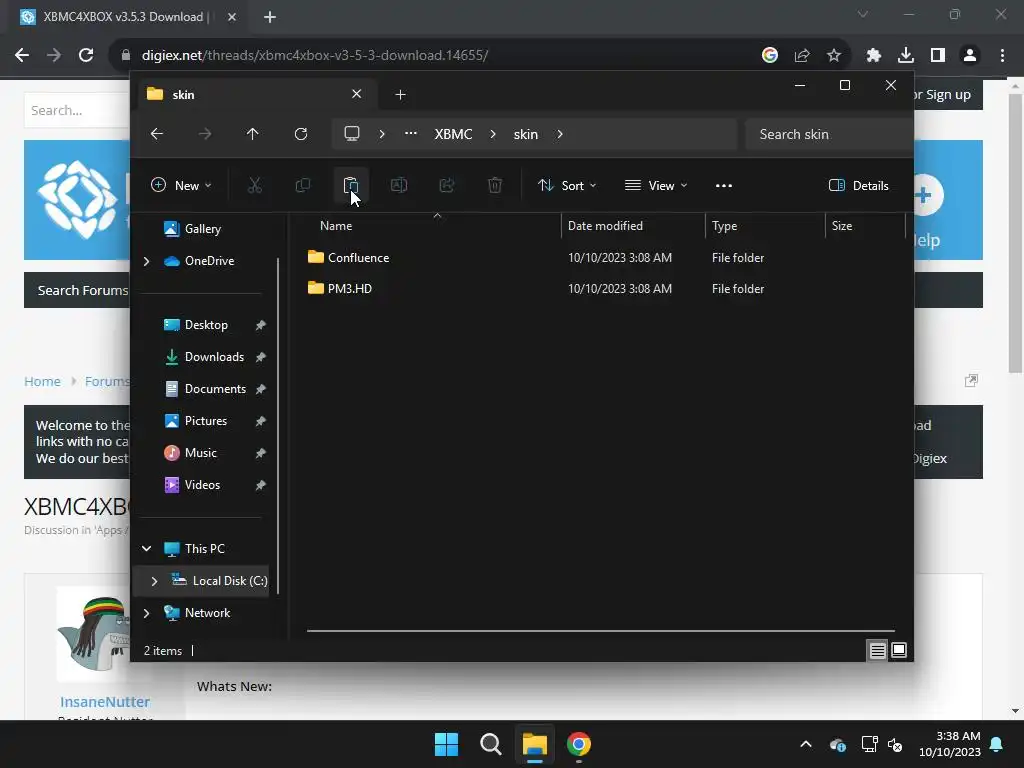Viewport: 1024px width, 768px height.
Task: Click XBMC in the breadcrumb path
Action: tap(453, 134)
